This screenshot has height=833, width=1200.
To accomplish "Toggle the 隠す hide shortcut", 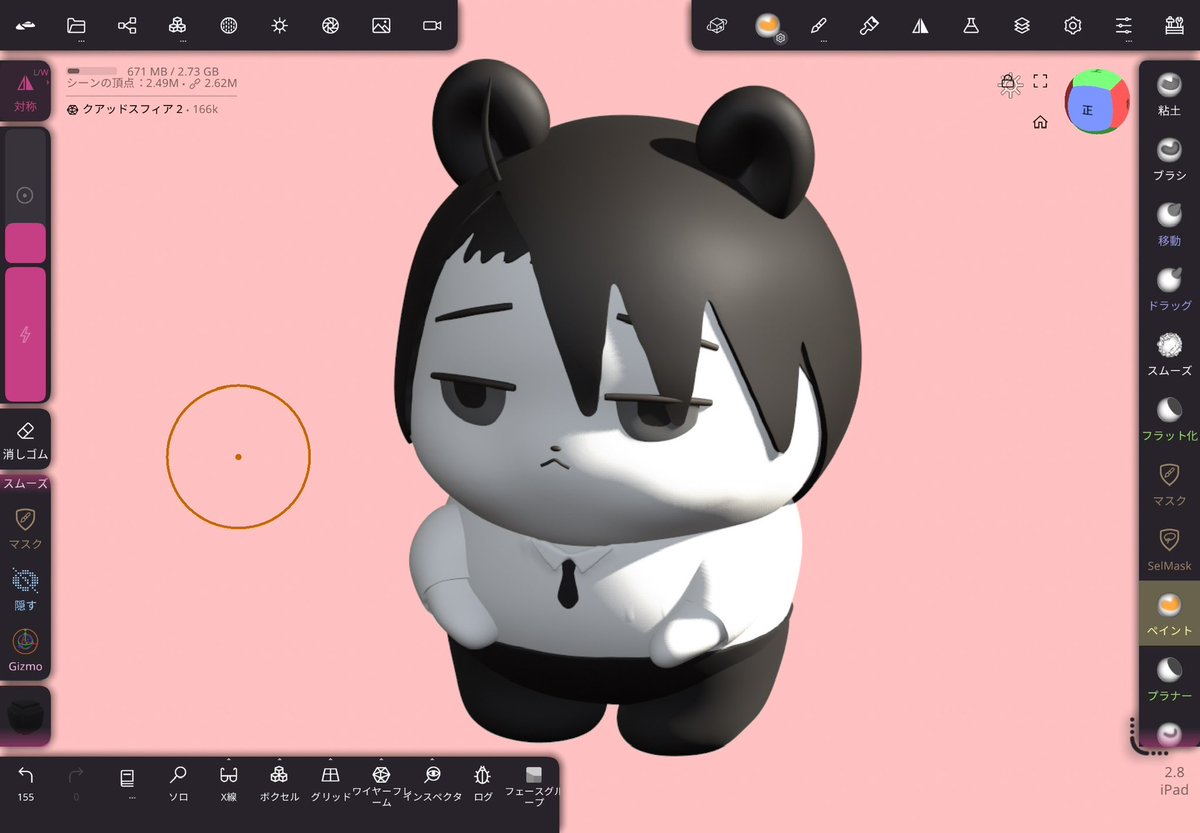I will coord(26,589).
